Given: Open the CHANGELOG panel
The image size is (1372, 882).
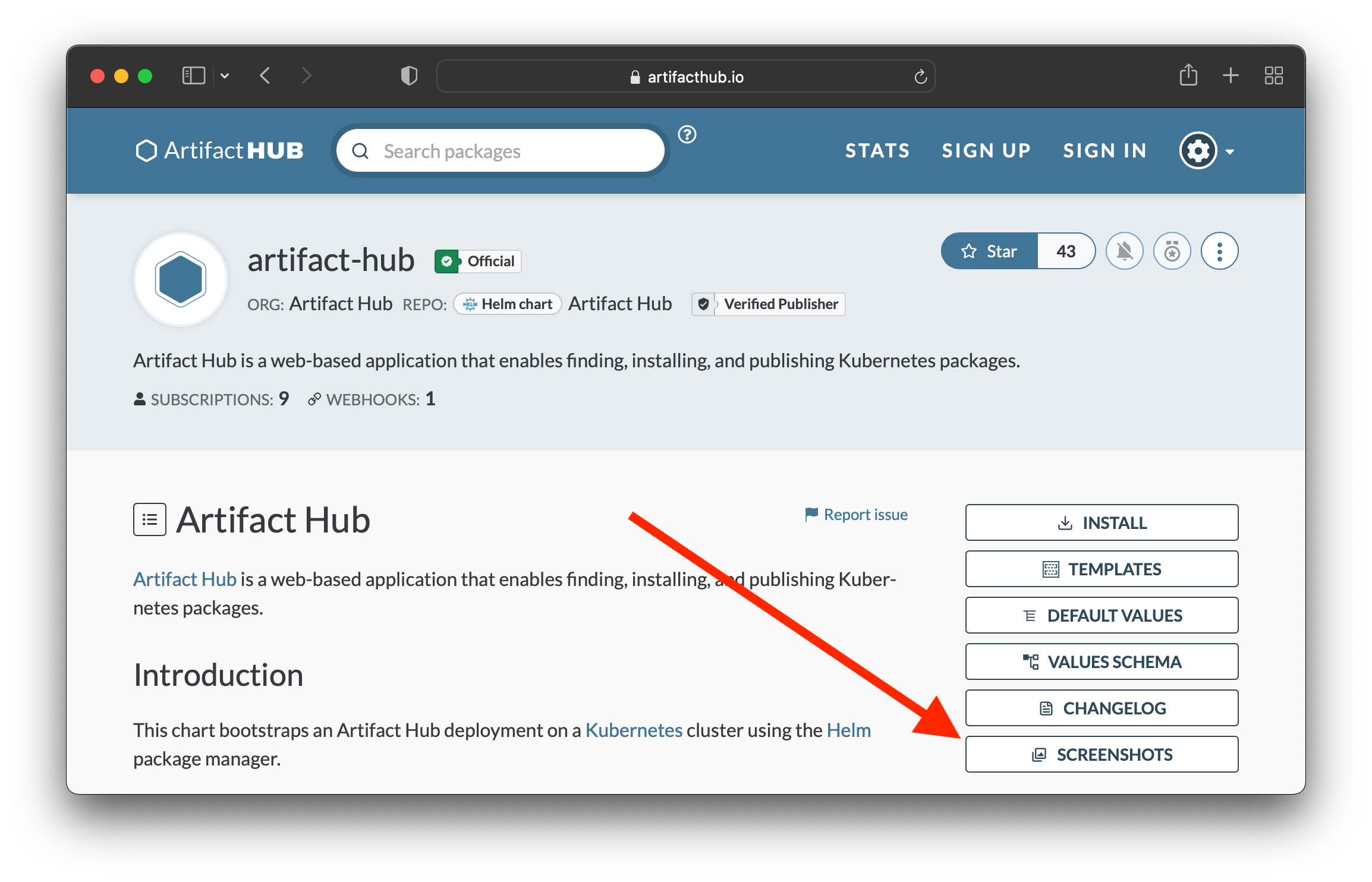Looking at the screenshot, I should click(1101, 707).
